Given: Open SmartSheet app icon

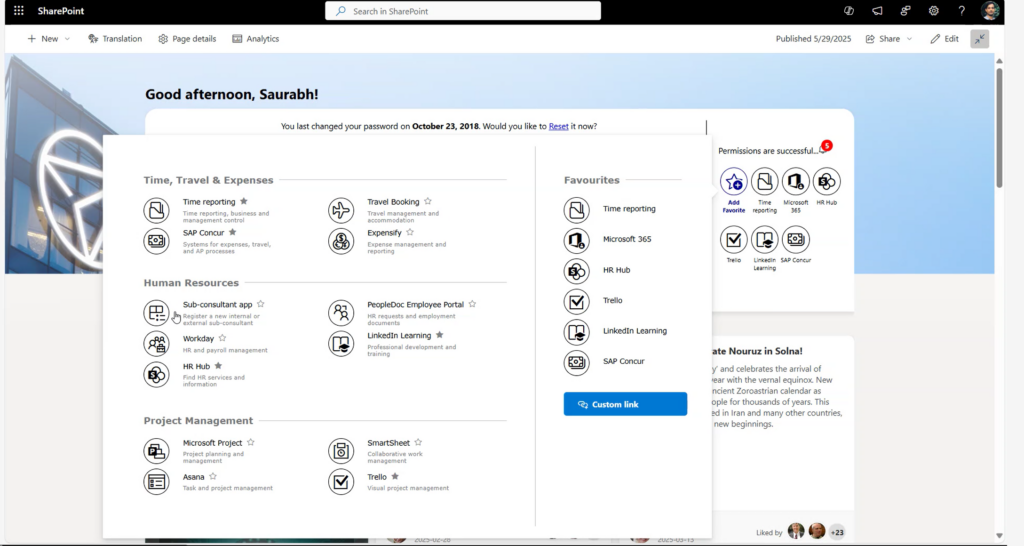Looking at the screenshot, I should pyautogui.click(x=341, y=451).
